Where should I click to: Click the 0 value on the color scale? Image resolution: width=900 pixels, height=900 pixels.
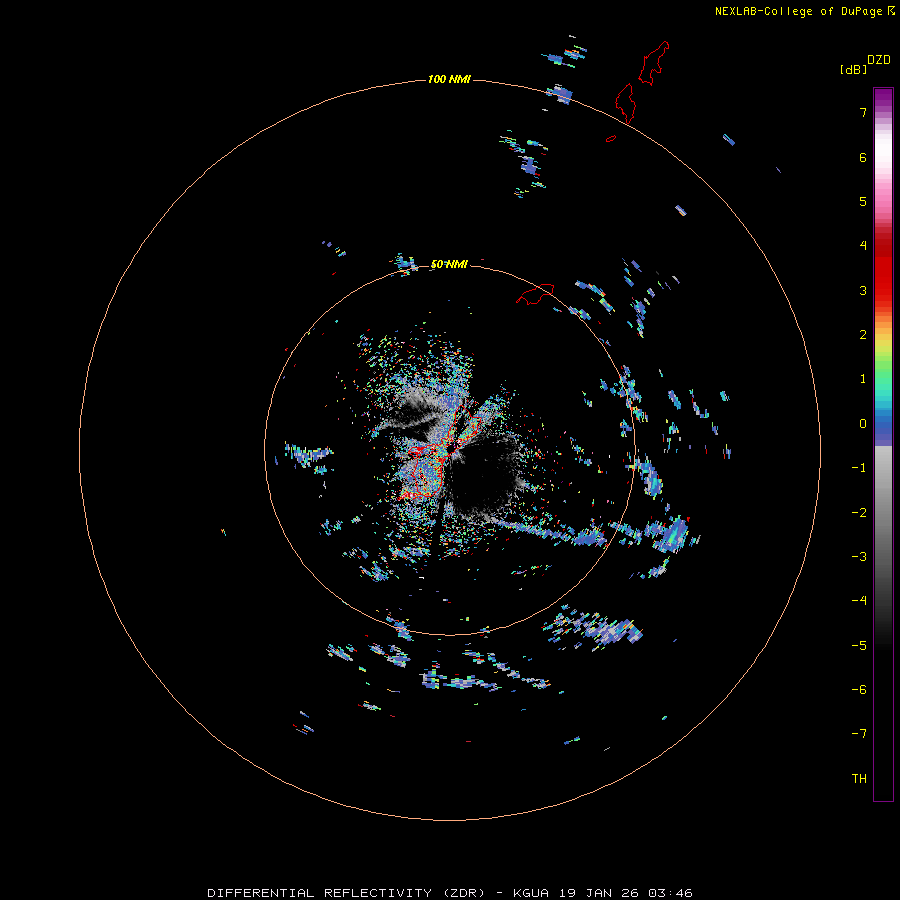click(x=863, y=424)
